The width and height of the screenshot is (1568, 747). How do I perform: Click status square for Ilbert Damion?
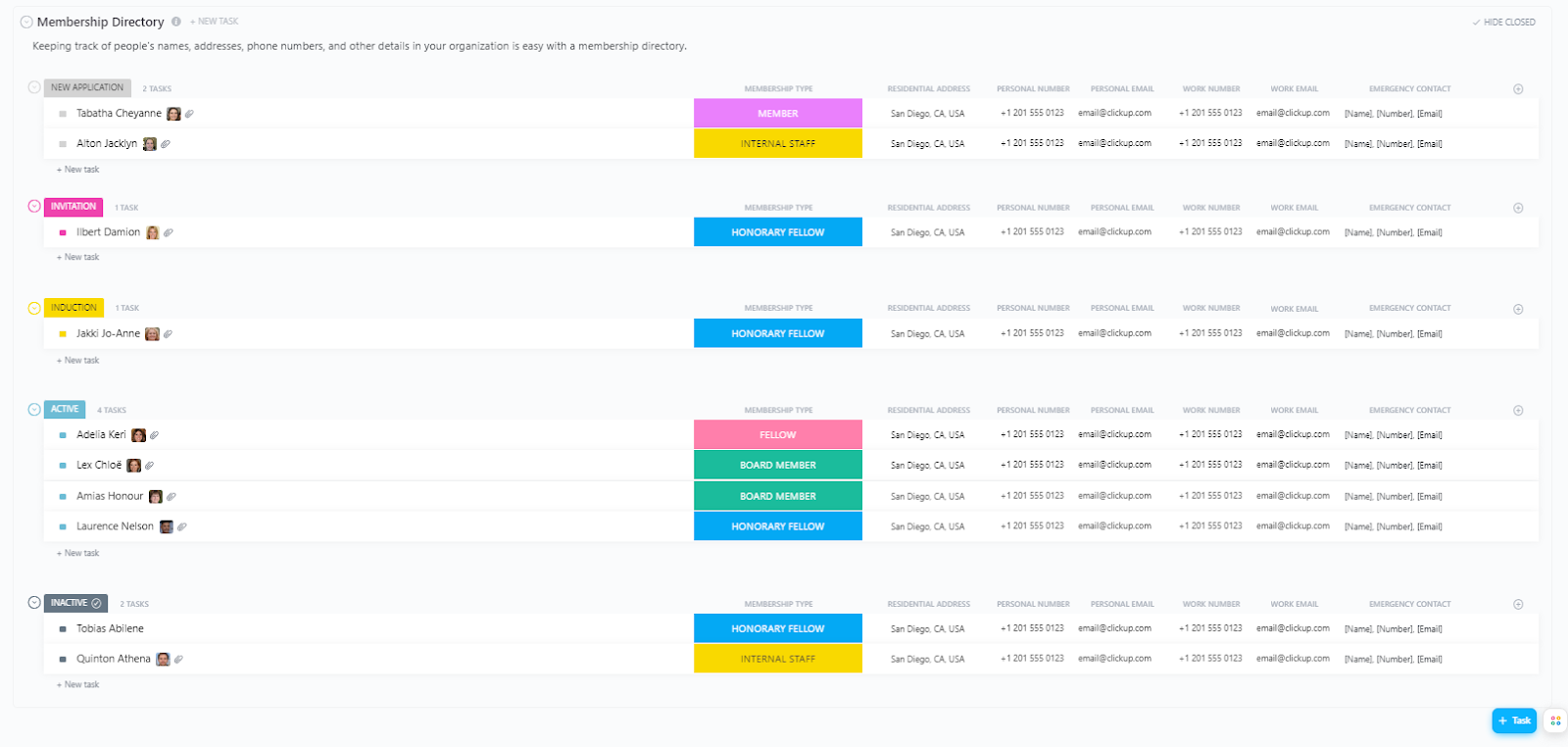coord(63,233)
